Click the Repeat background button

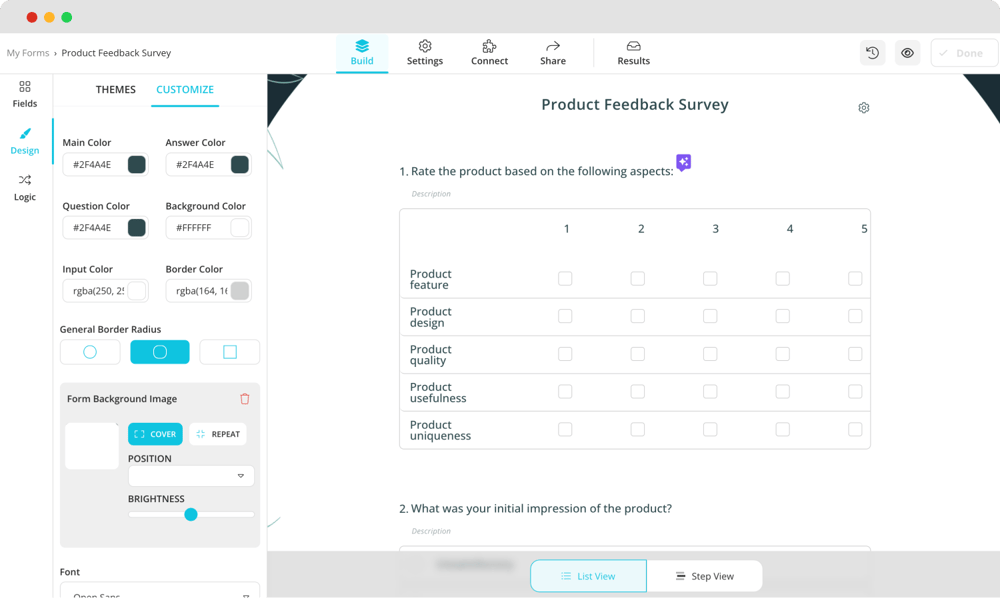[217, 434]
